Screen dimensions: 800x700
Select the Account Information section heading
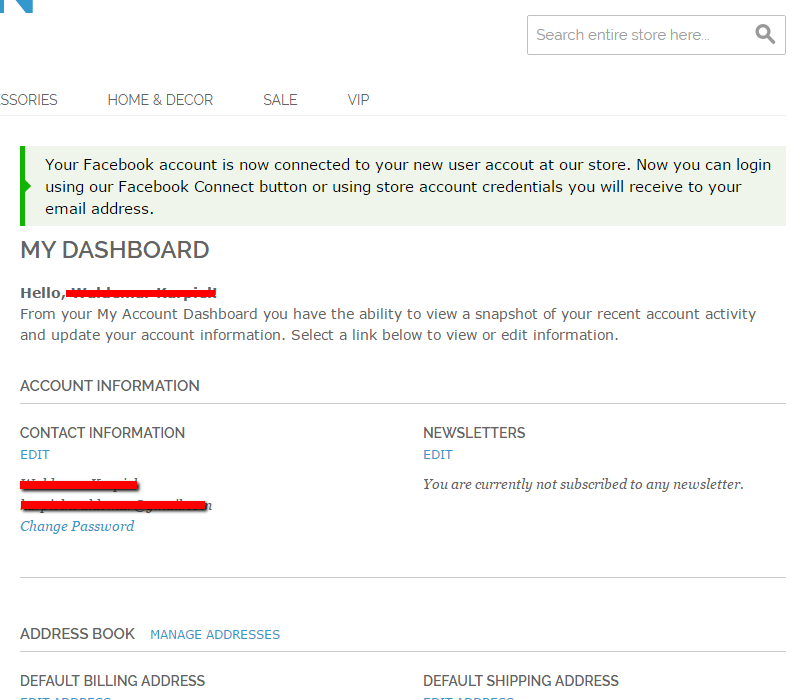[x=110, y=386]
